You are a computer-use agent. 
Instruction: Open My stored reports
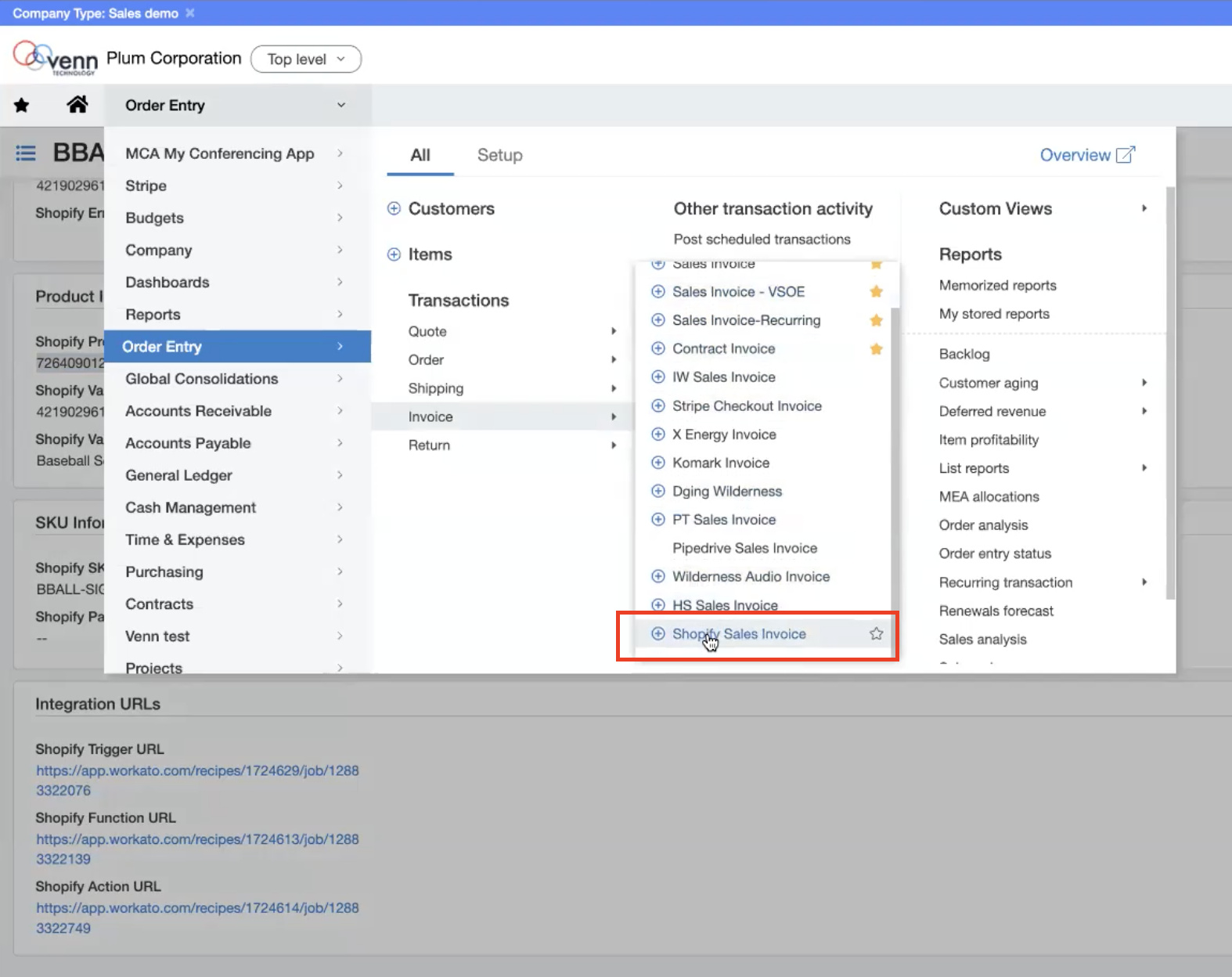tap(994, 314)
